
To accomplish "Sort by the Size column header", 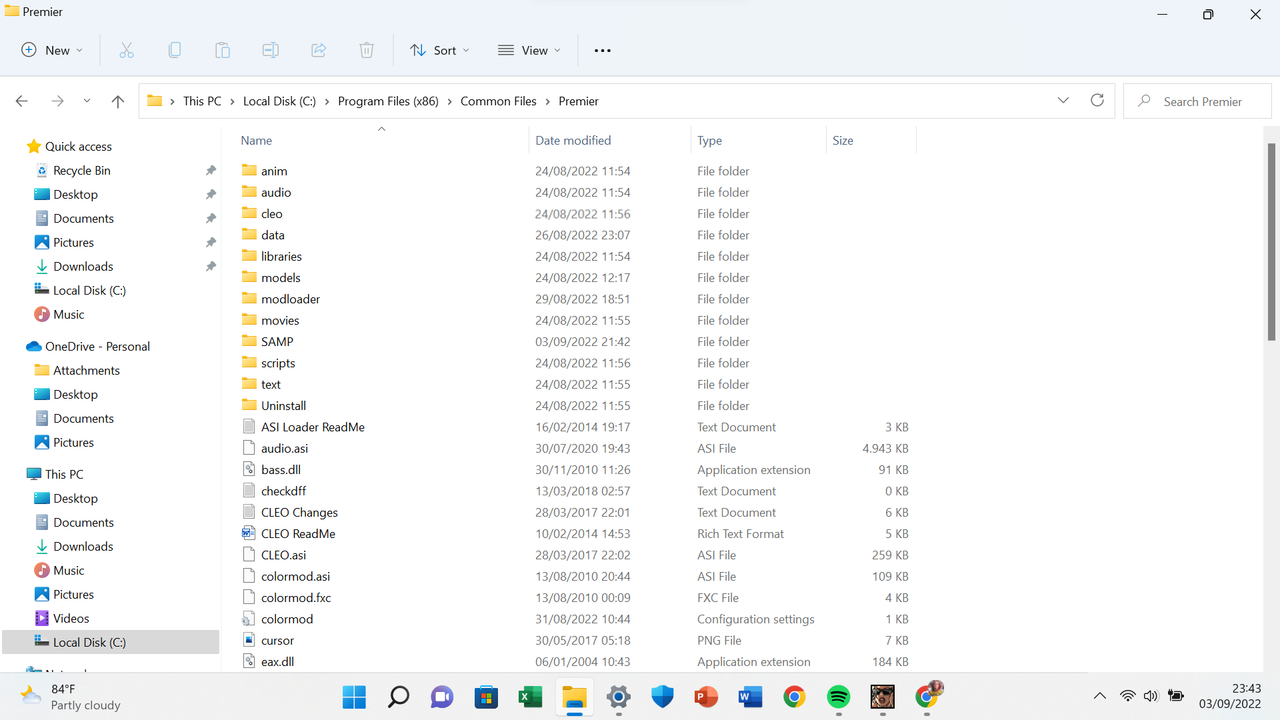I will [x=843, y=141].
